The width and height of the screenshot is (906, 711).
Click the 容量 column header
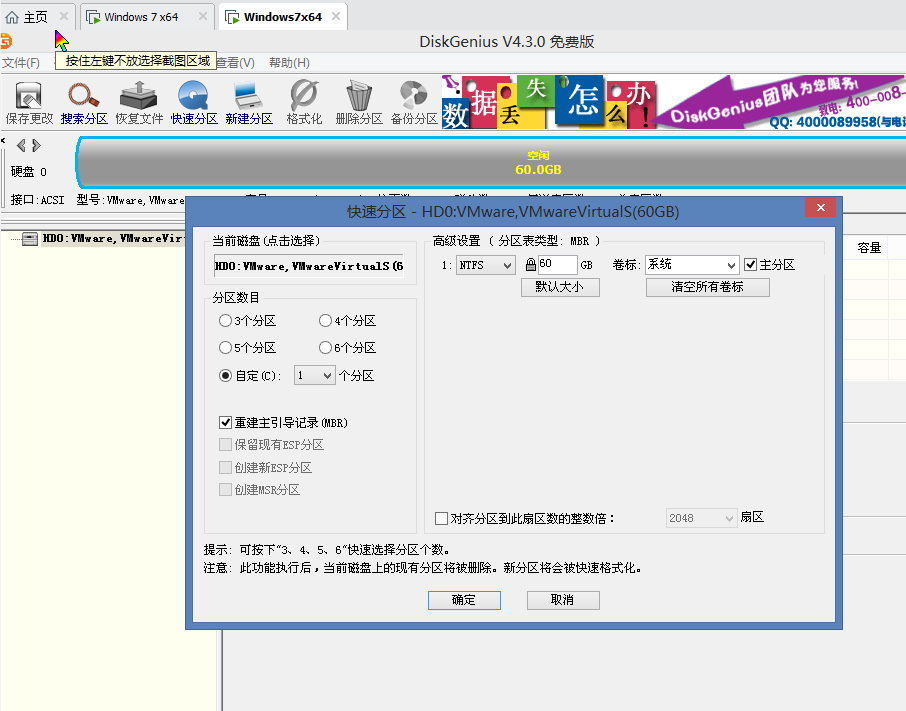click(868, 248)
